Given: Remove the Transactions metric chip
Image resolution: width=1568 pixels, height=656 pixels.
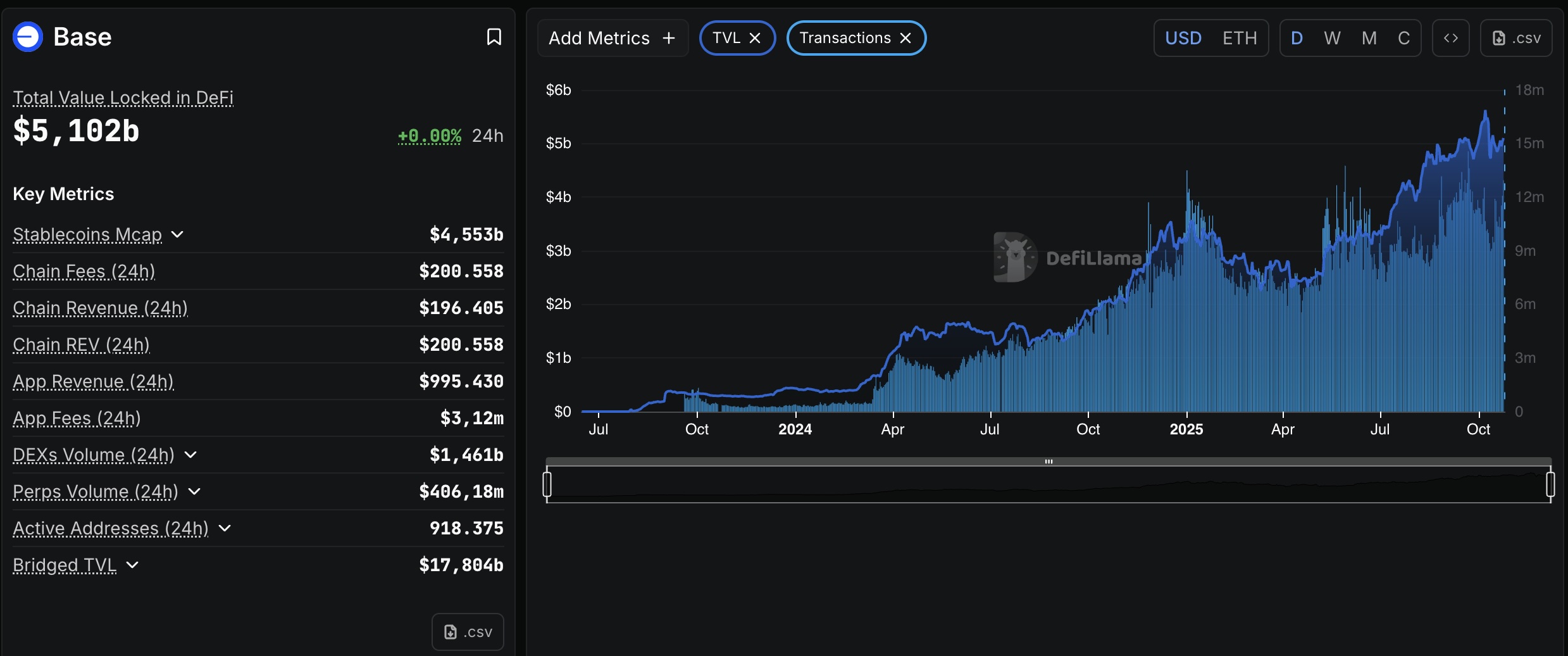Looking at the screenshot, I should coord(905,39).
